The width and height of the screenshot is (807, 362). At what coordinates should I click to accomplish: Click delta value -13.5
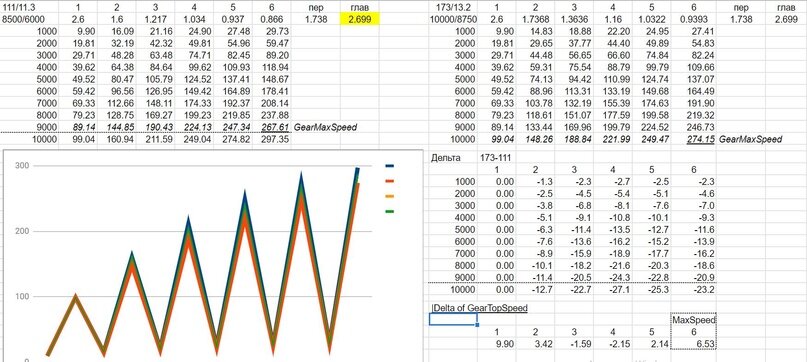[x=612, y=229]
